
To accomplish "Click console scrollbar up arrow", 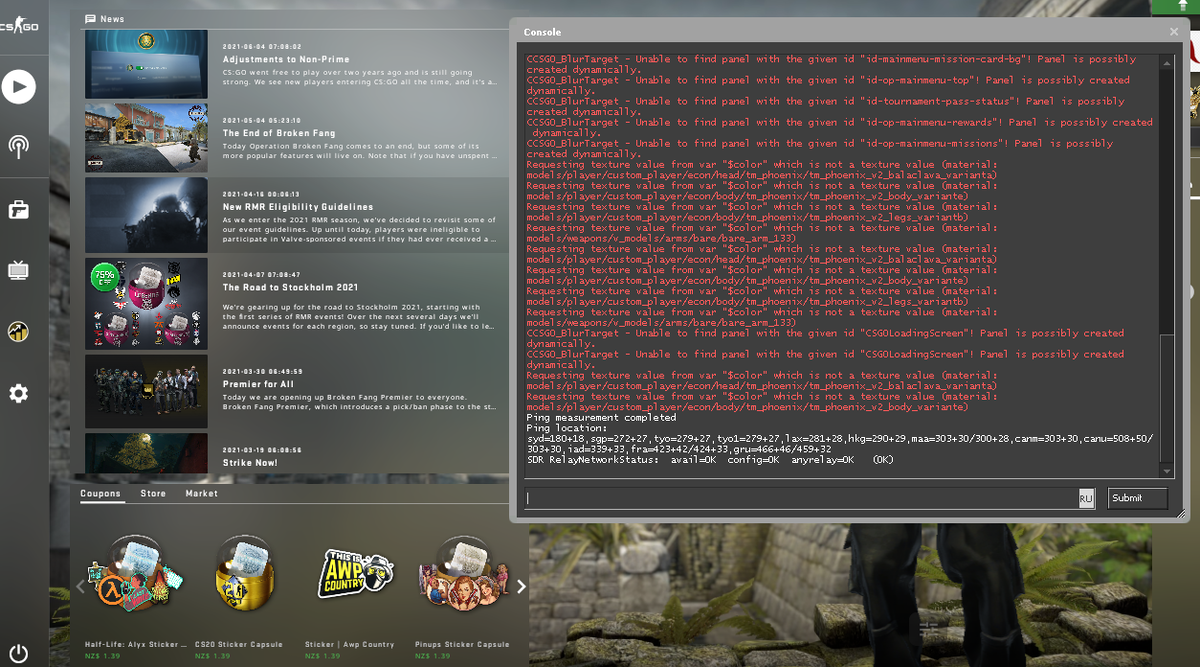I will click(1167, 61).
